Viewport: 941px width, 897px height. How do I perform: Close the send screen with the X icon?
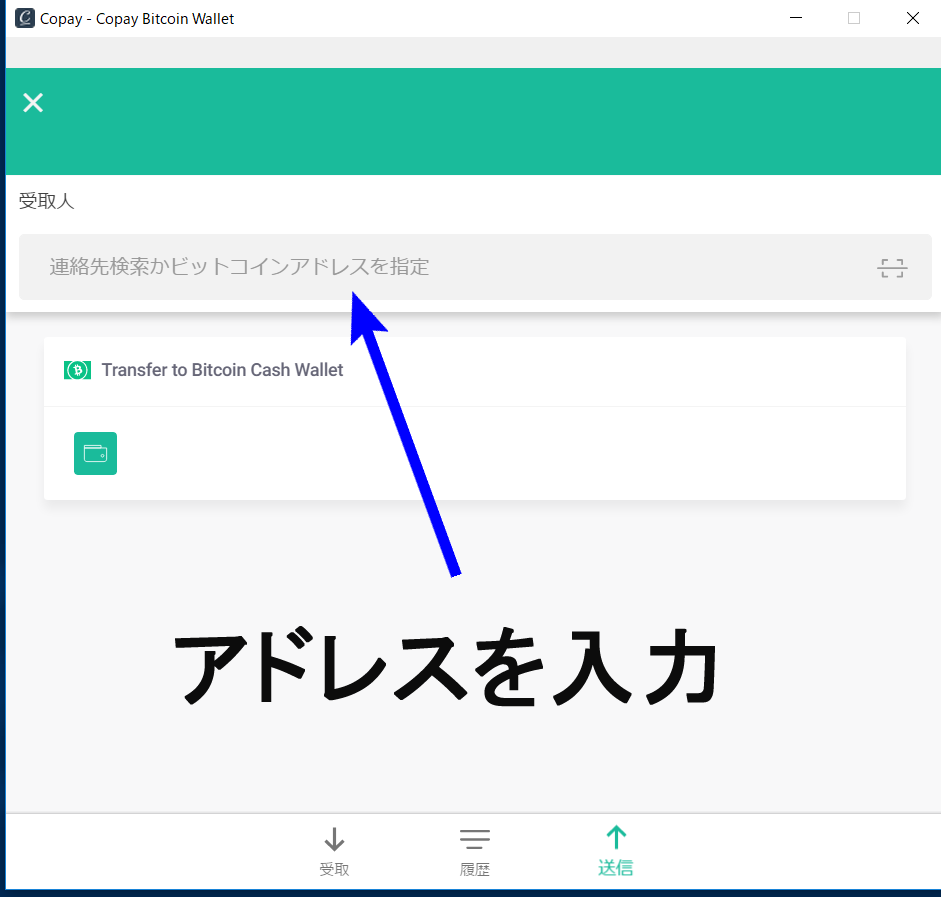pyautogui.click(x=33, y=103)
